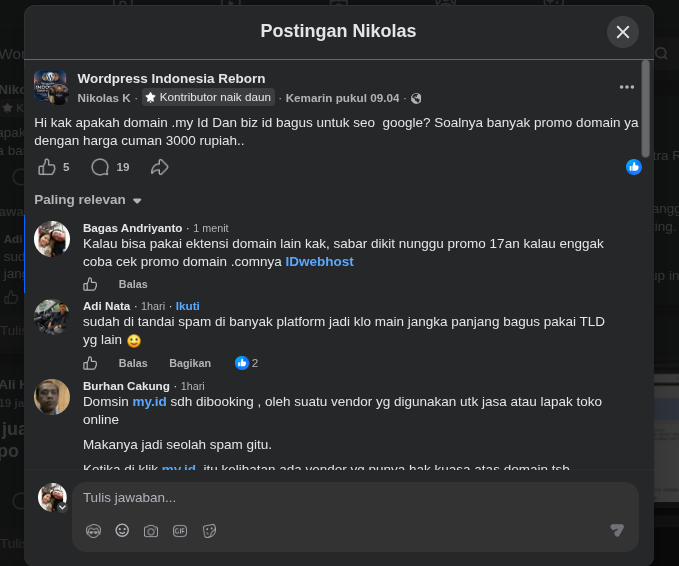Open the post options three-dot menu
This screenshot has height=566, width=679.
click(x=627, y=87)
